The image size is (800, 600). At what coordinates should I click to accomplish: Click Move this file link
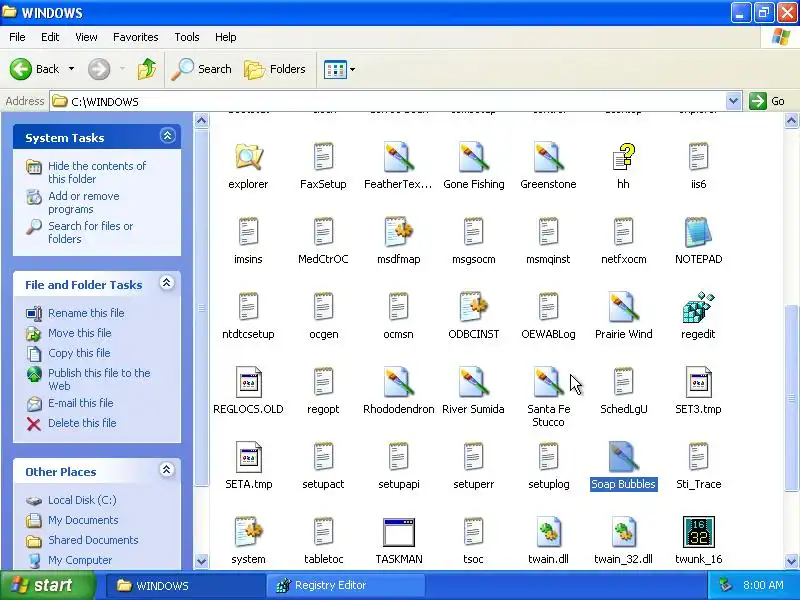click(x=80, y=333)
